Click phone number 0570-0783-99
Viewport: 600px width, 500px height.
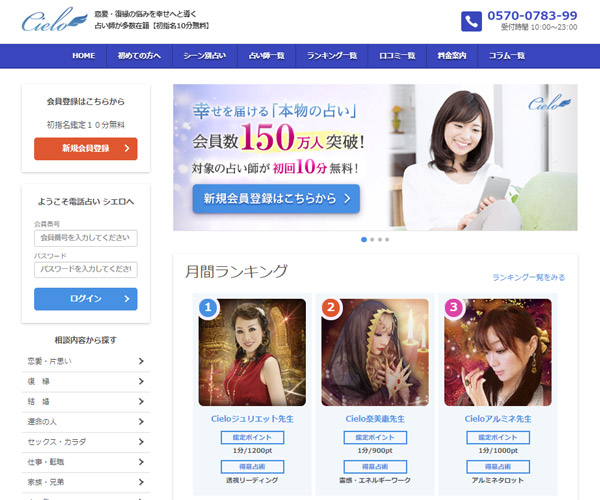[532, 16]
